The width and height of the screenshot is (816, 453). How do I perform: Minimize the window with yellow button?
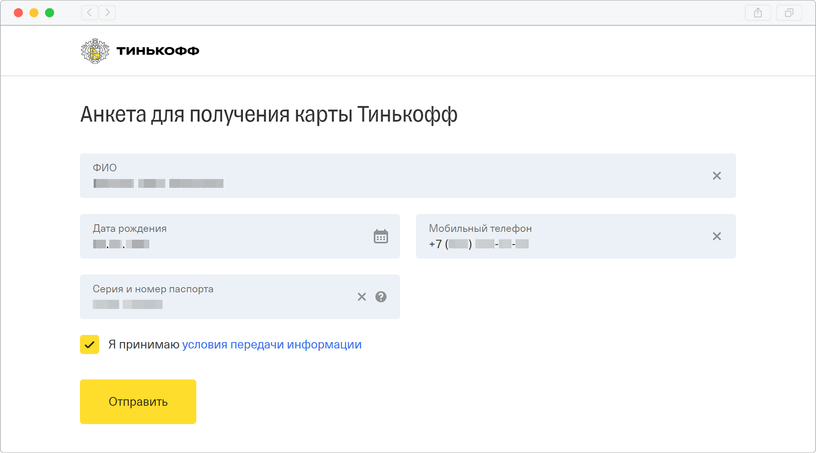[x=34, y=12]
